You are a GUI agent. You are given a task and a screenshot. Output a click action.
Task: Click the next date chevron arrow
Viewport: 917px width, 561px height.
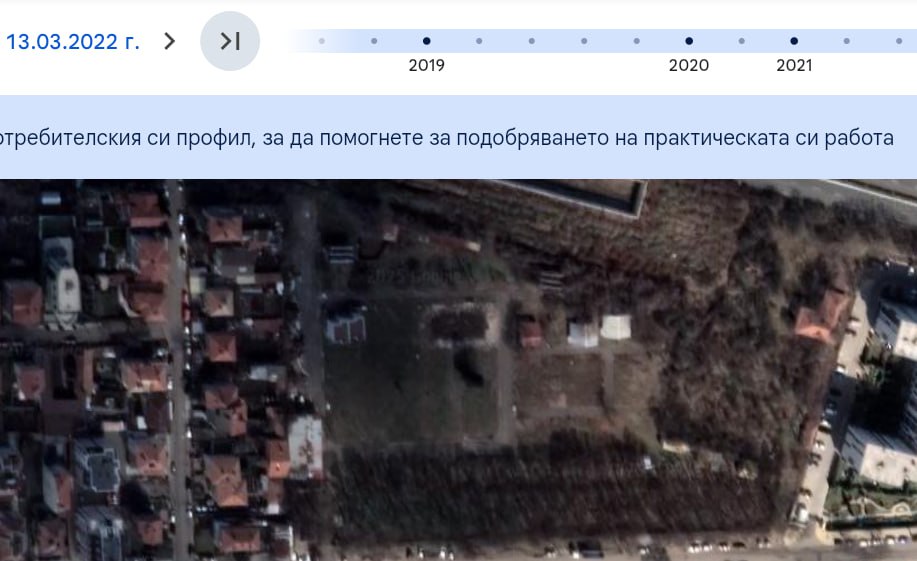tap(170, 41)
